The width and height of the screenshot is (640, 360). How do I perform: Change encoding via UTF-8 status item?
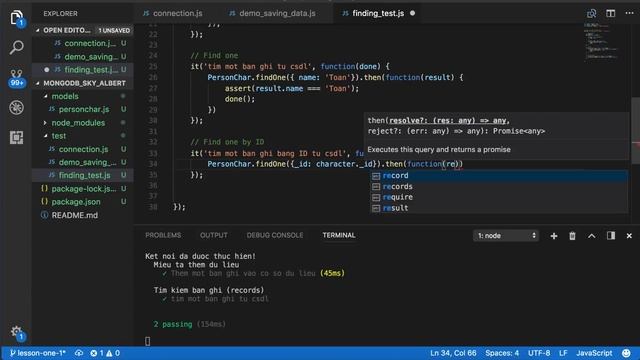pos(539,353)
